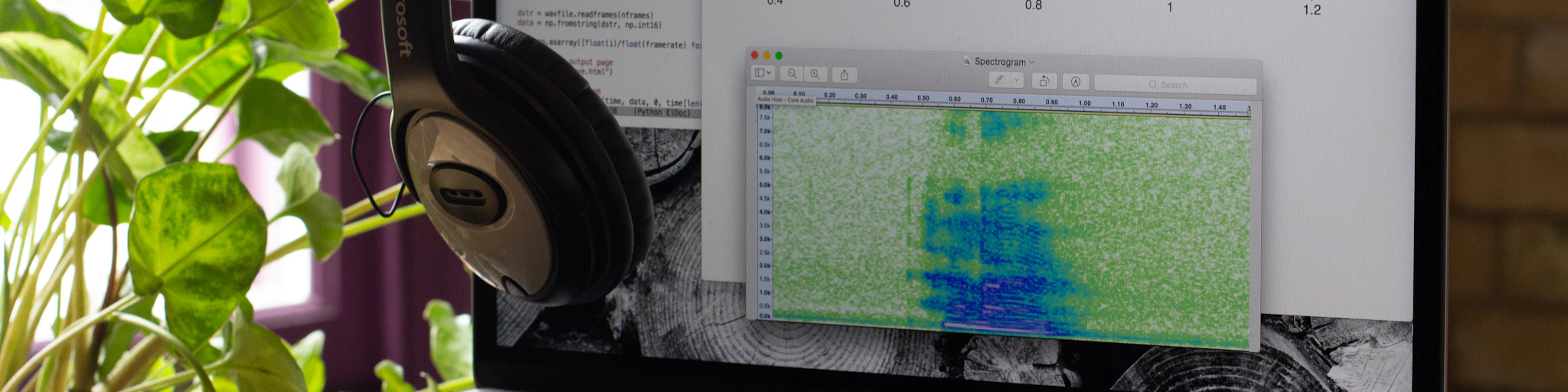Click the 1.0k frequency axis label
The image size is (1568, 392).
click(x=764, y=292)
